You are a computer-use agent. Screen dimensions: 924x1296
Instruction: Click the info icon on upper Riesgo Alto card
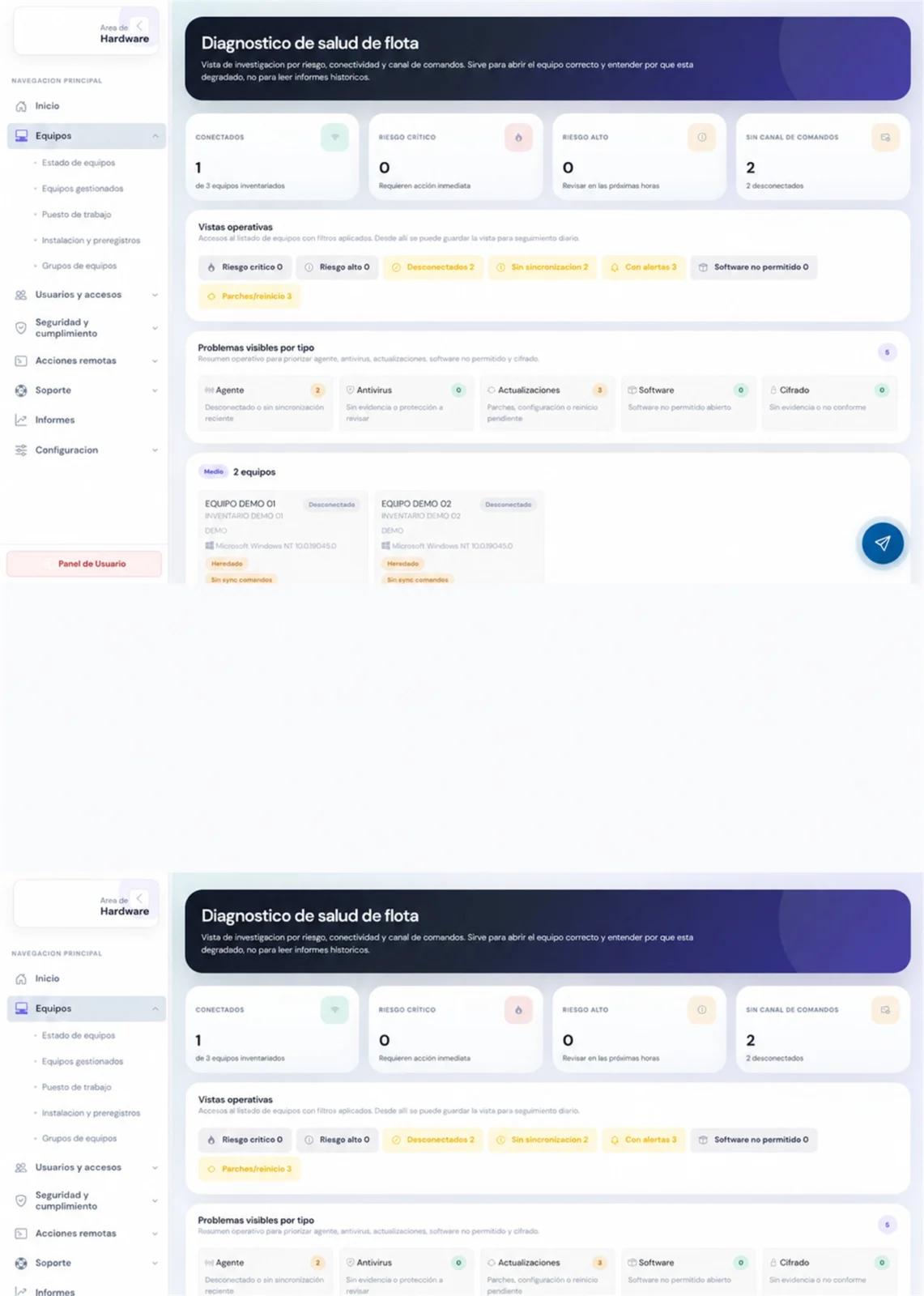pyautogui.click(x=702, y=138)
